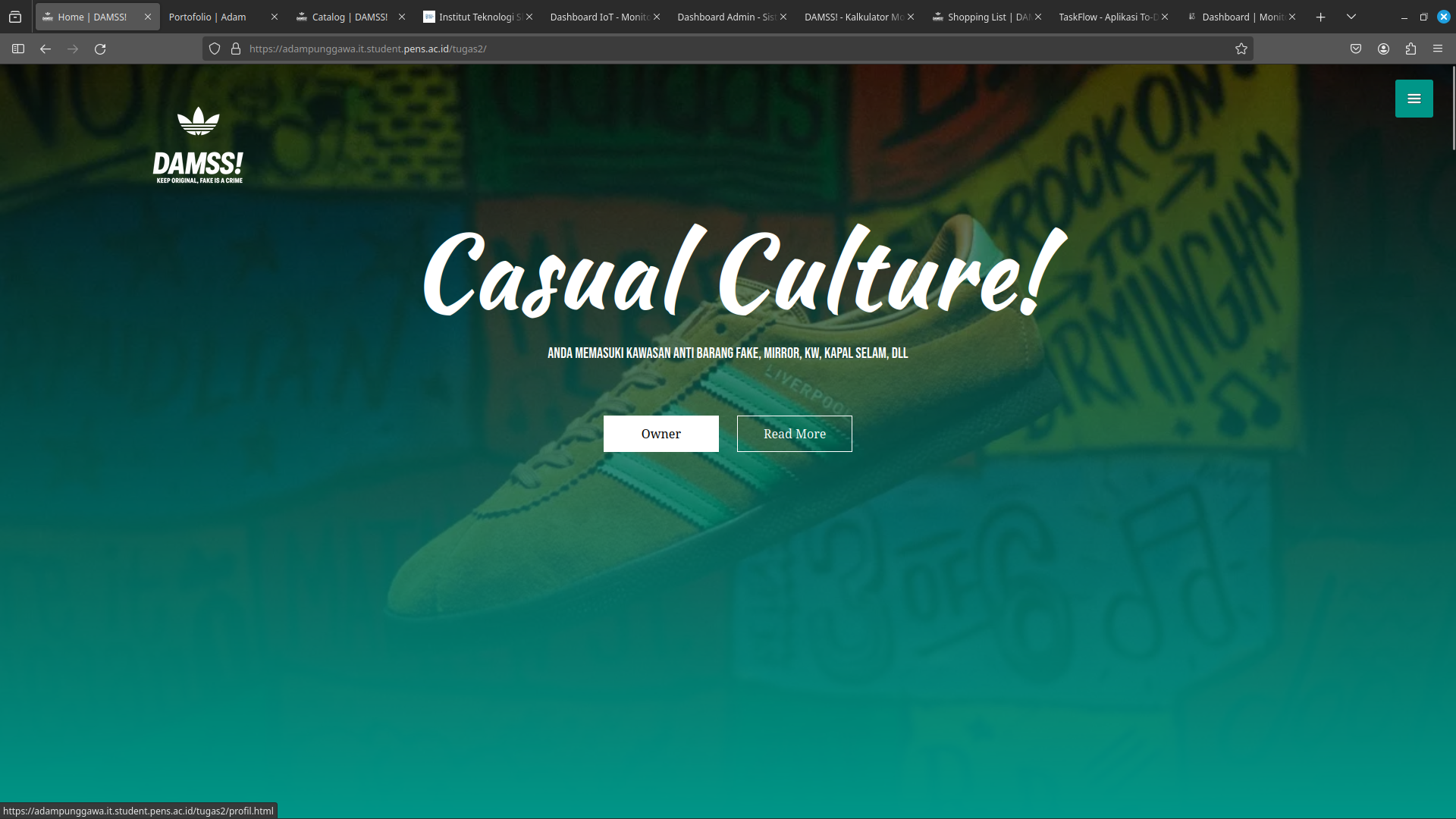
Task: Click the Read More button
Action: 794,433
